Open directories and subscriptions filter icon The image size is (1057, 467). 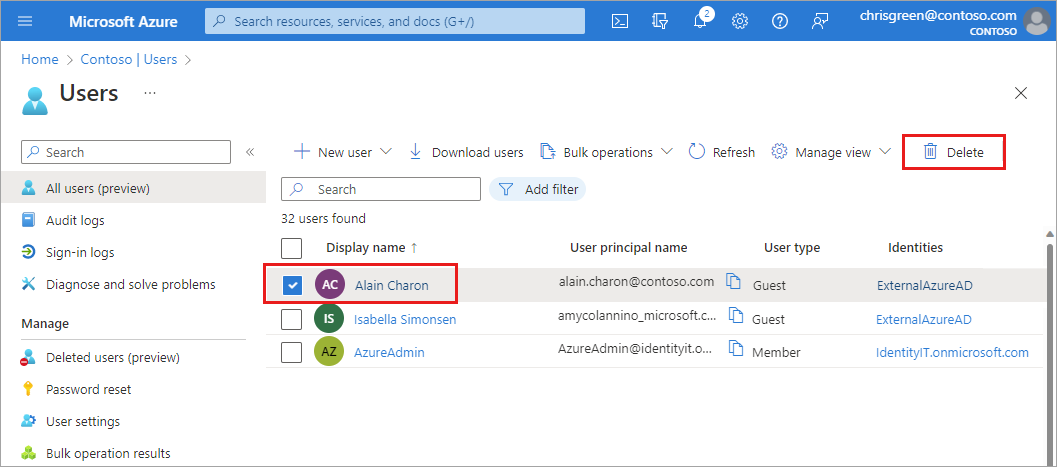(660, 21)
